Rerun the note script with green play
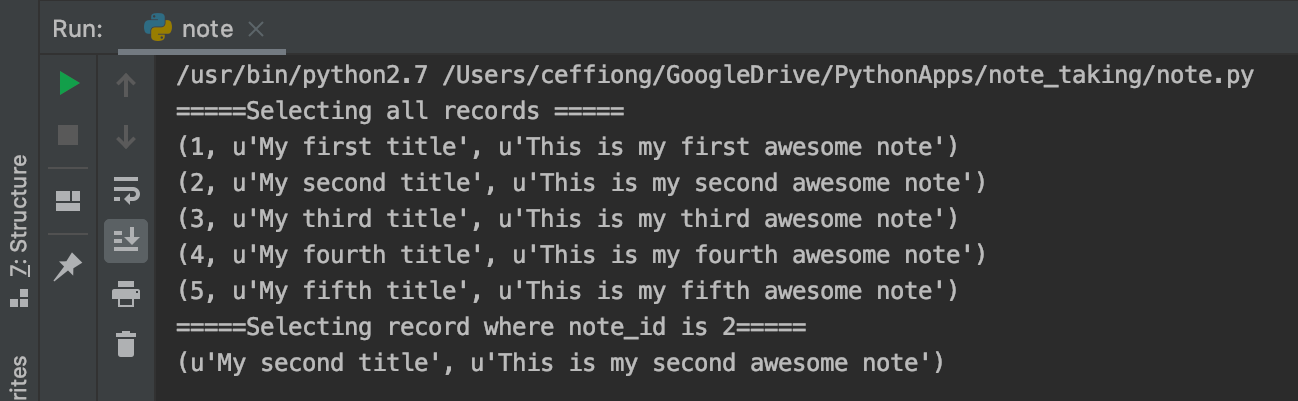 coord(68,83)
